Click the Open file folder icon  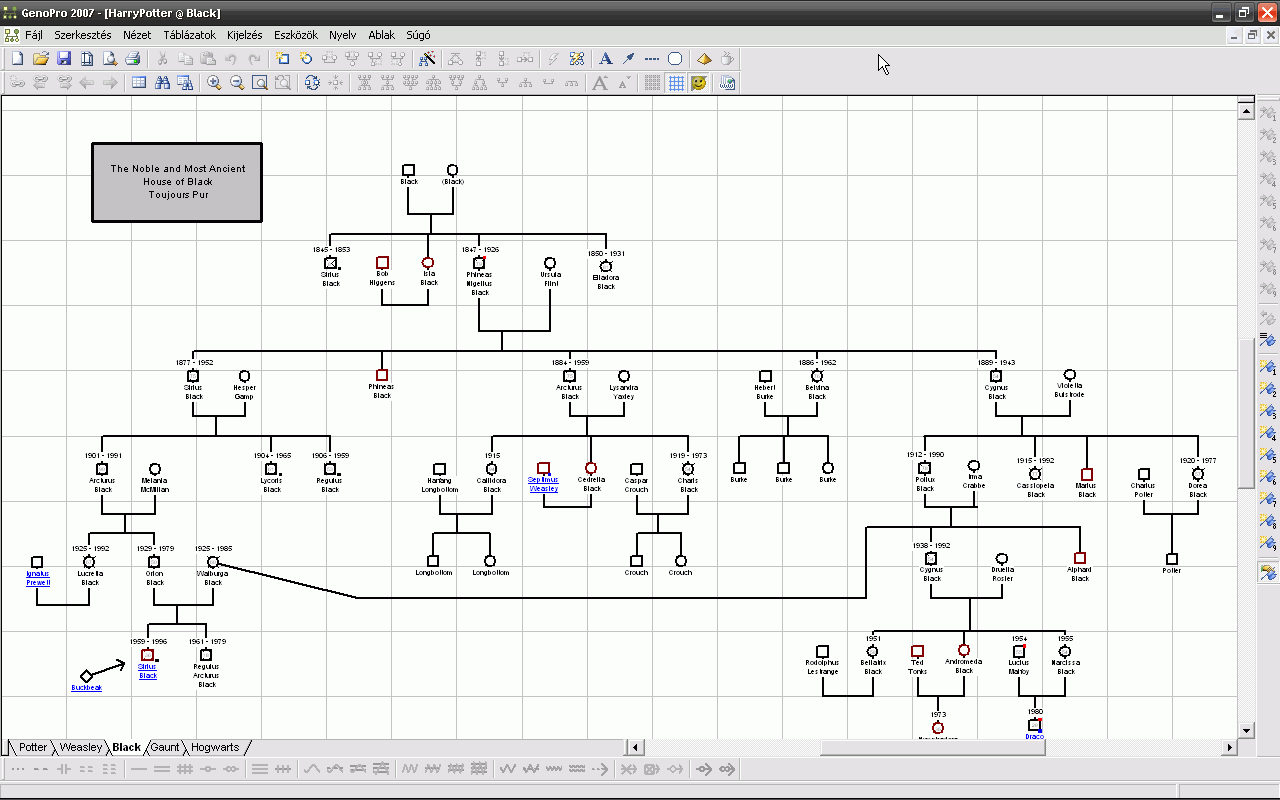click(41, 59)
